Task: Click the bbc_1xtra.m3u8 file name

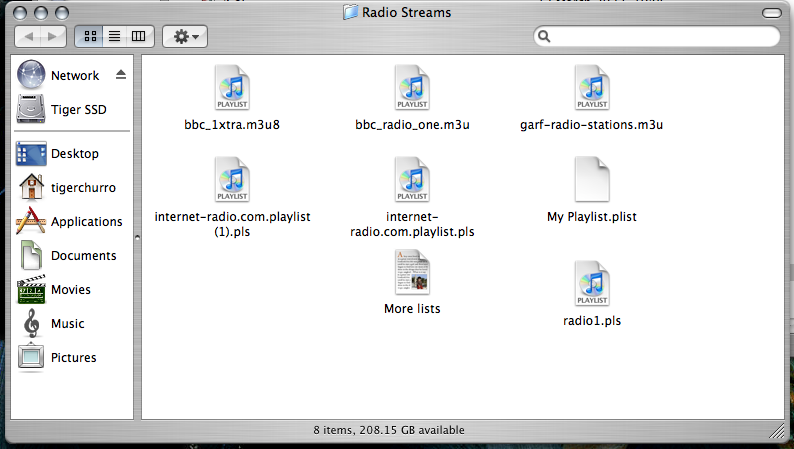Action: [x=232, y=125]
